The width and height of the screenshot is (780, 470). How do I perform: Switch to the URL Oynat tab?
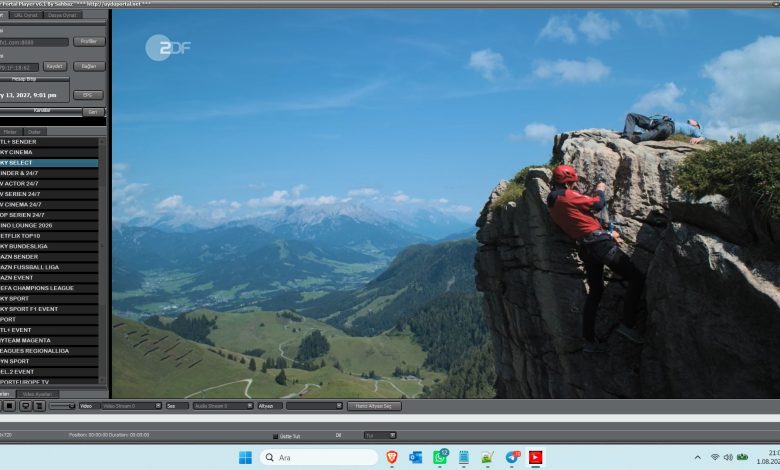coord(26,15)
